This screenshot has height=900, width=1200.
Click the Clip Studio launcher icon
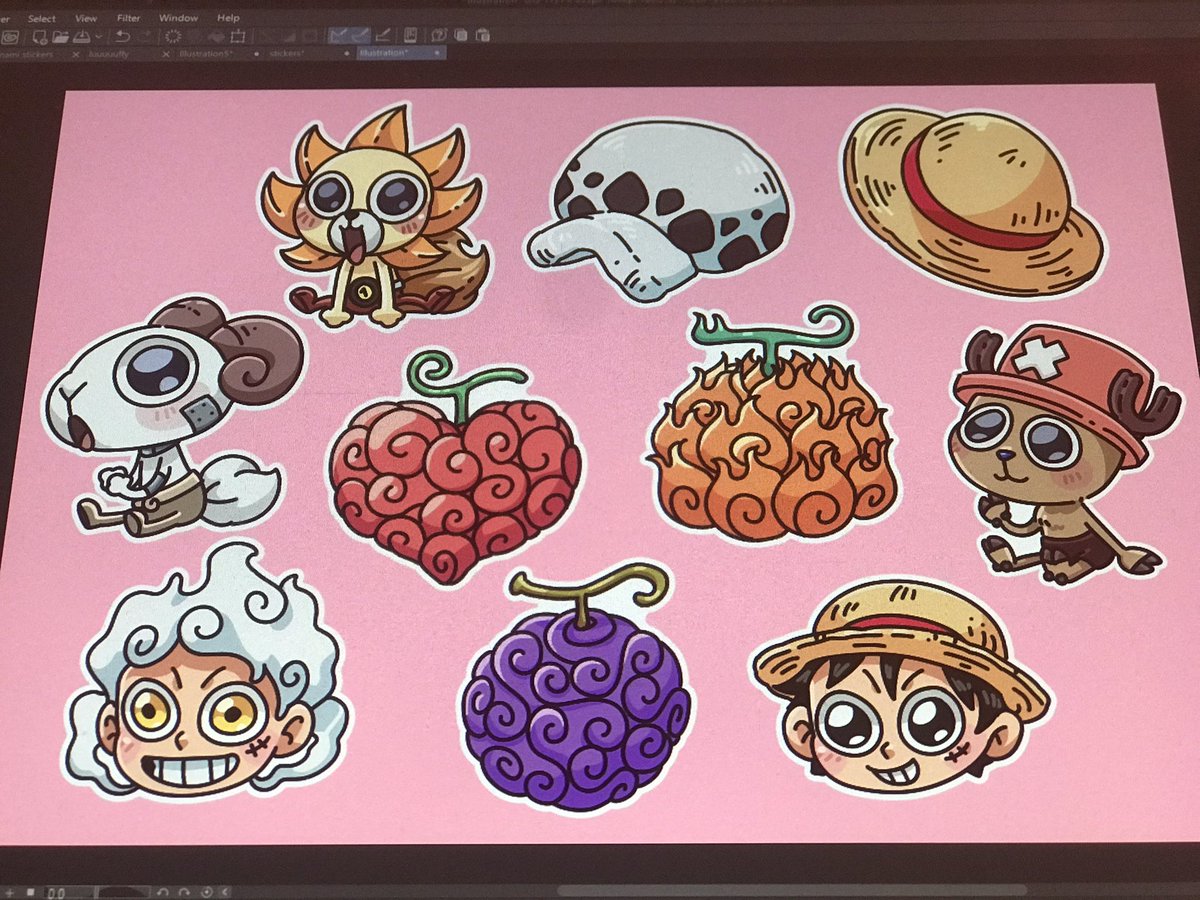click(x=9, y=37)
